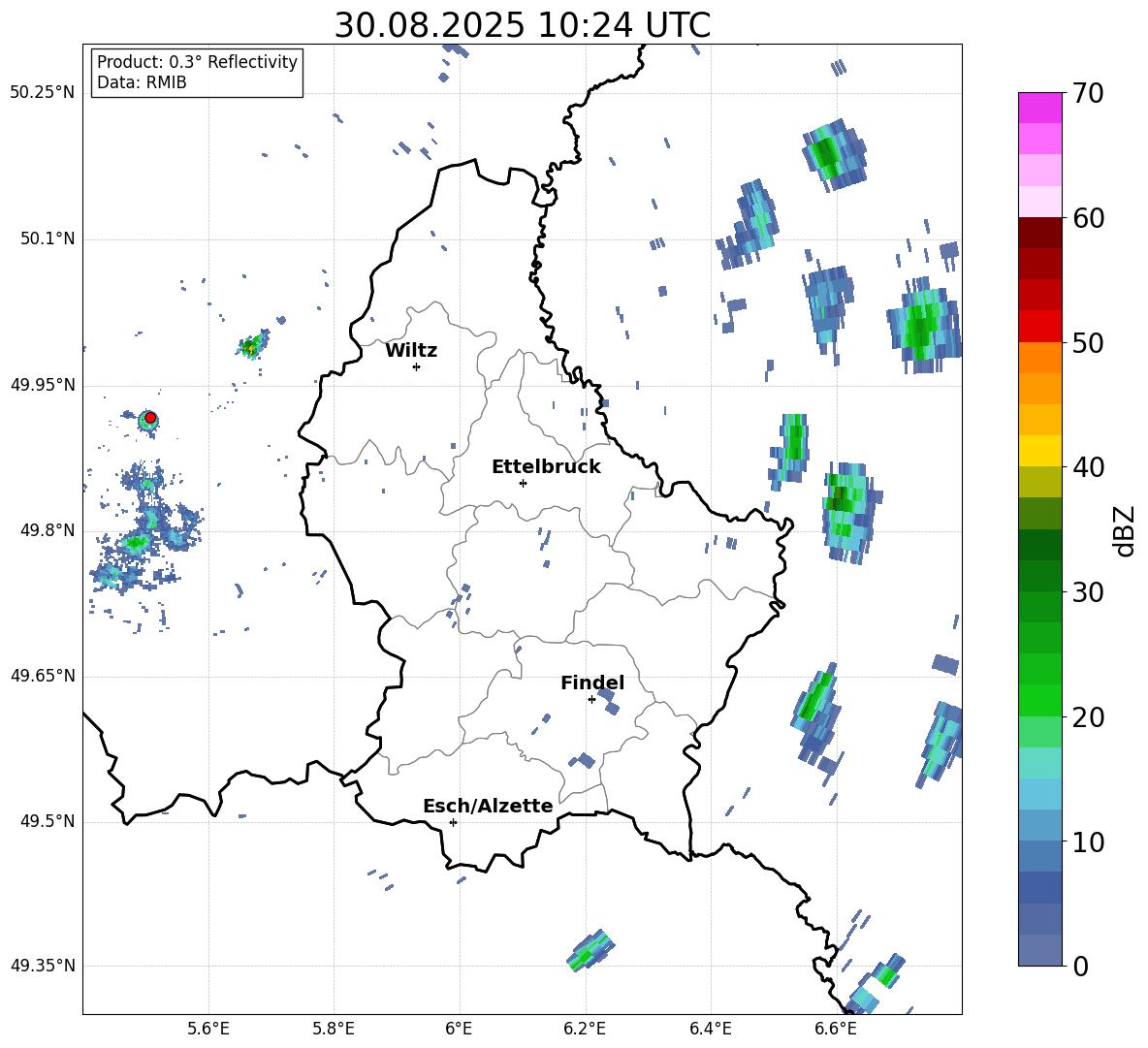Select the Ettelbruck city label

pos(546,467)
